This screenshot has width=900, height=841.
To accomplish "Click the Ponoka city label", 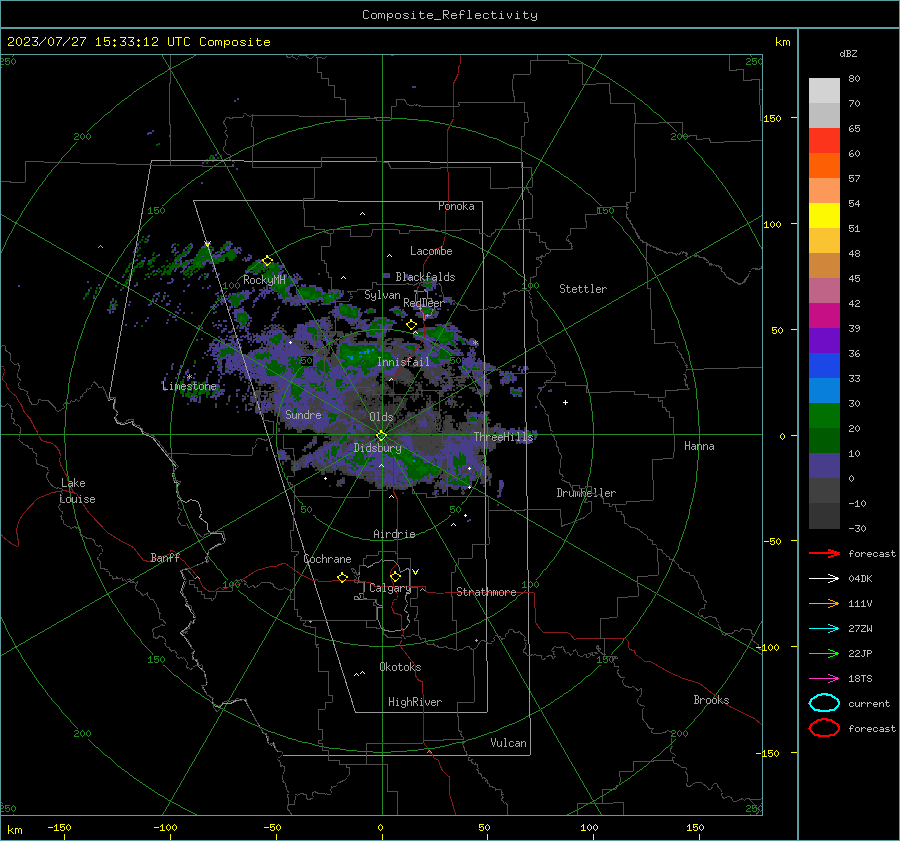I will [456, 206].
